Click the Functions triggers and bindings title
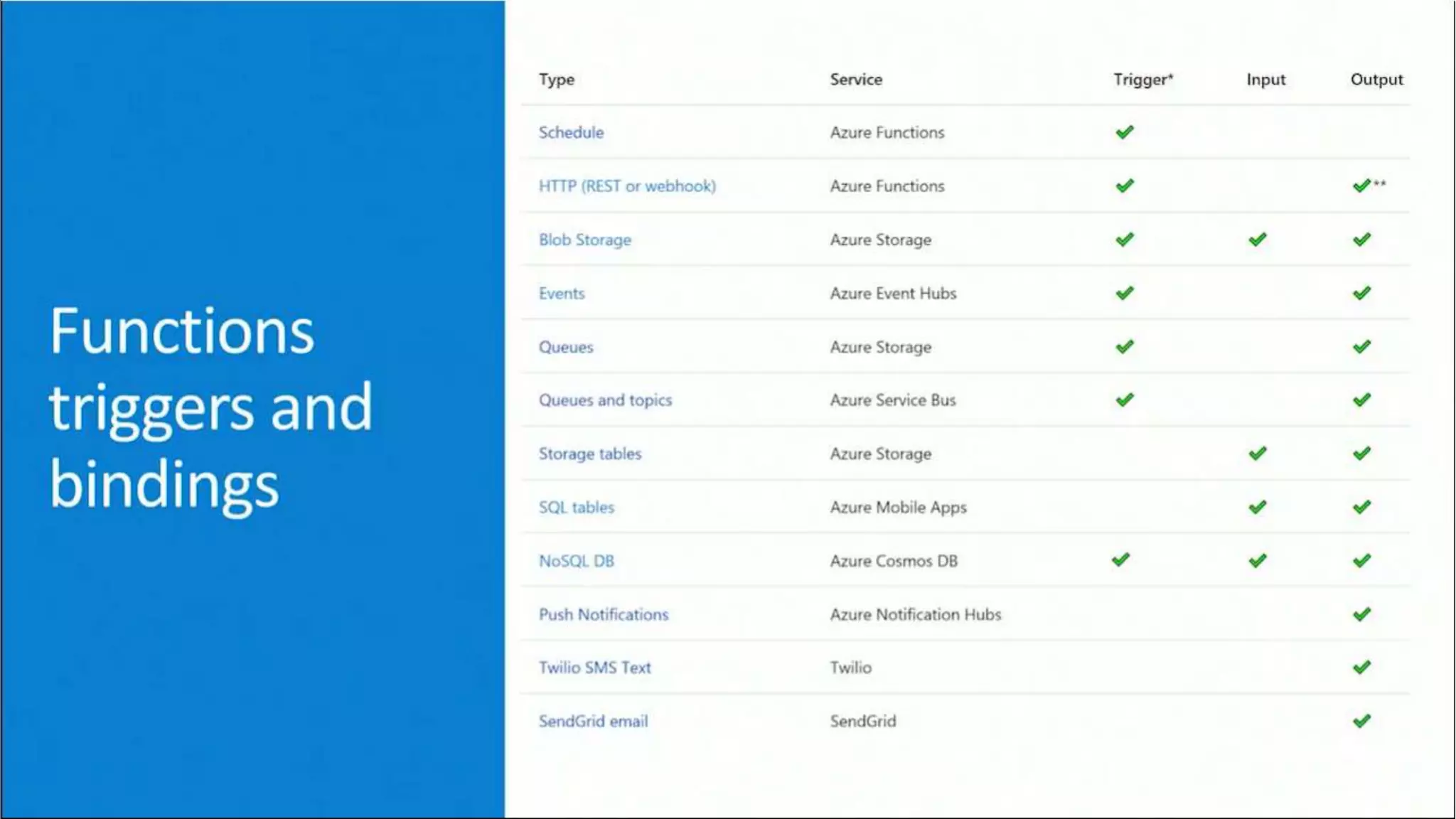Image resolution: width=1456 pixels, height=819 pixels. pos(210,407)
